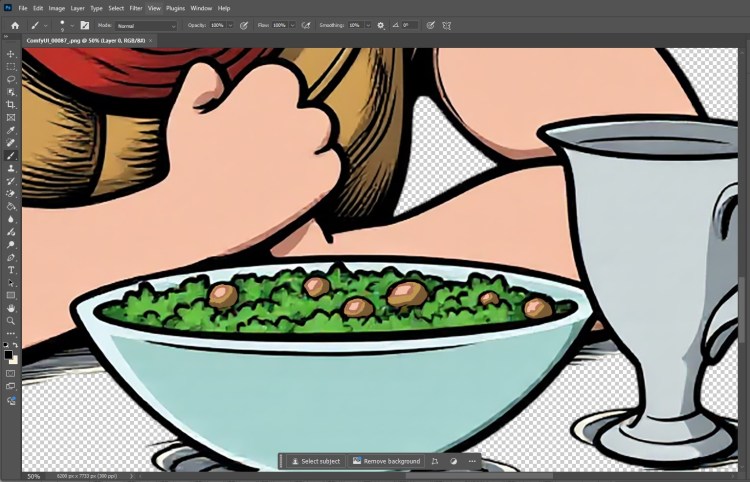
Task: Select the Crop tool
Action: pos(11,104)
